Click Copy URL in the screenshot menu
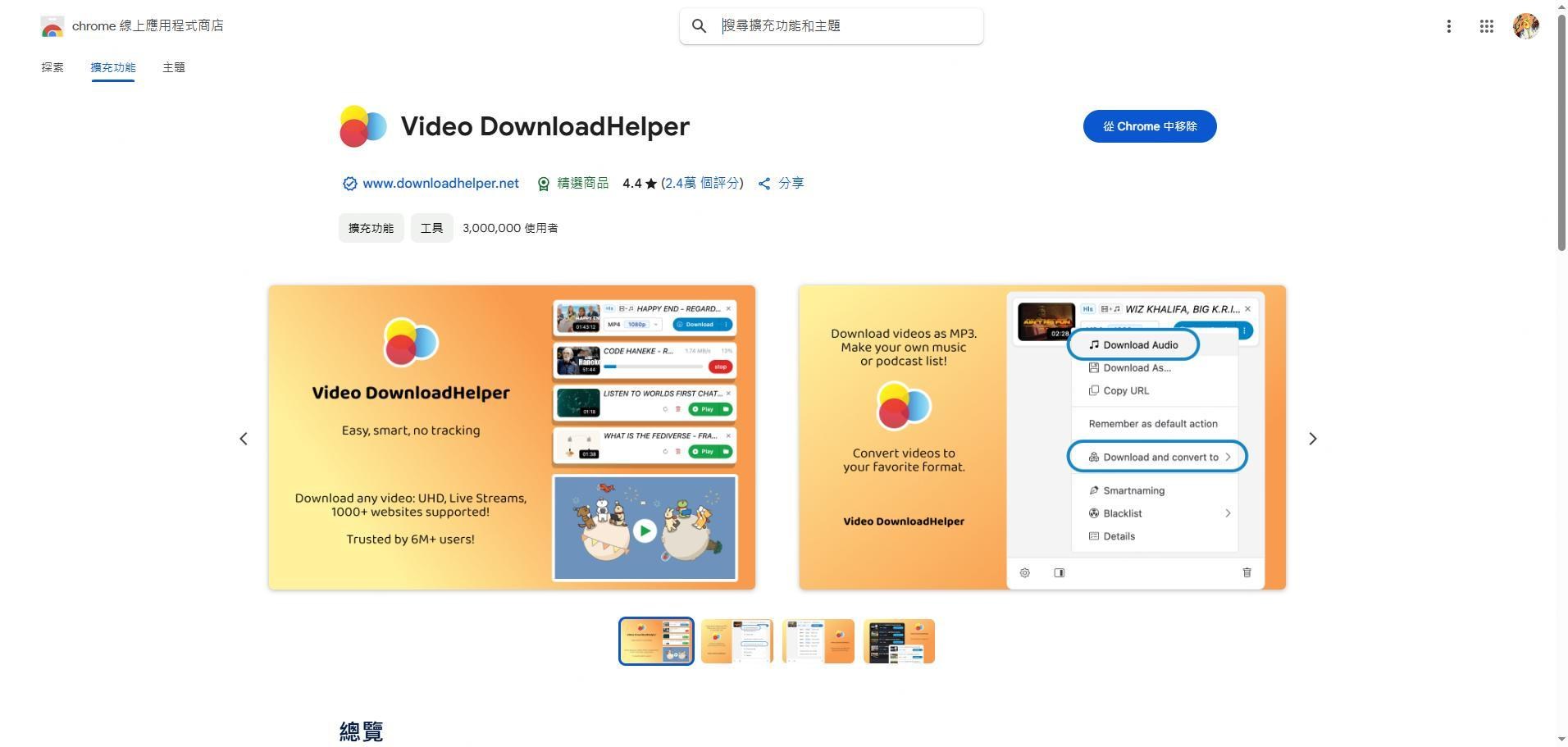Image resolution: width=1568 pixels, height=747 pixels. point(1119,391)
